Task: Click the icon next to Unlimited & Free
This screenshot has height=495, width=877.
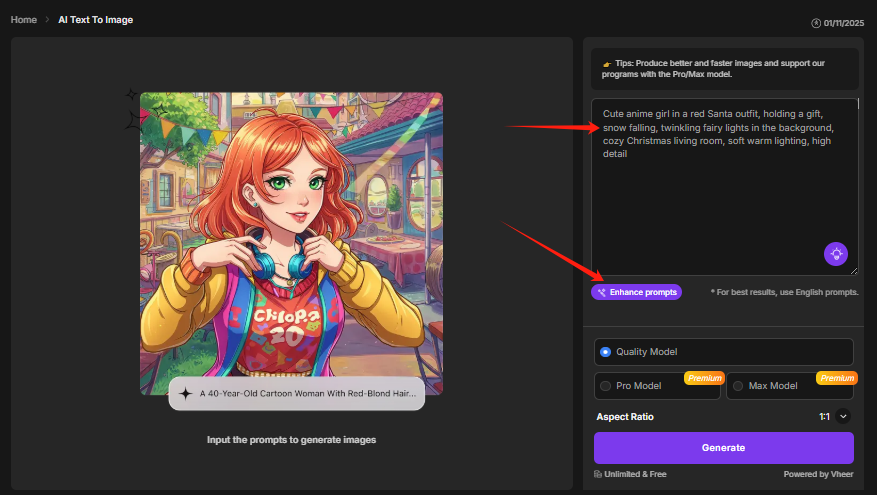Action: [x=598, y=474]
